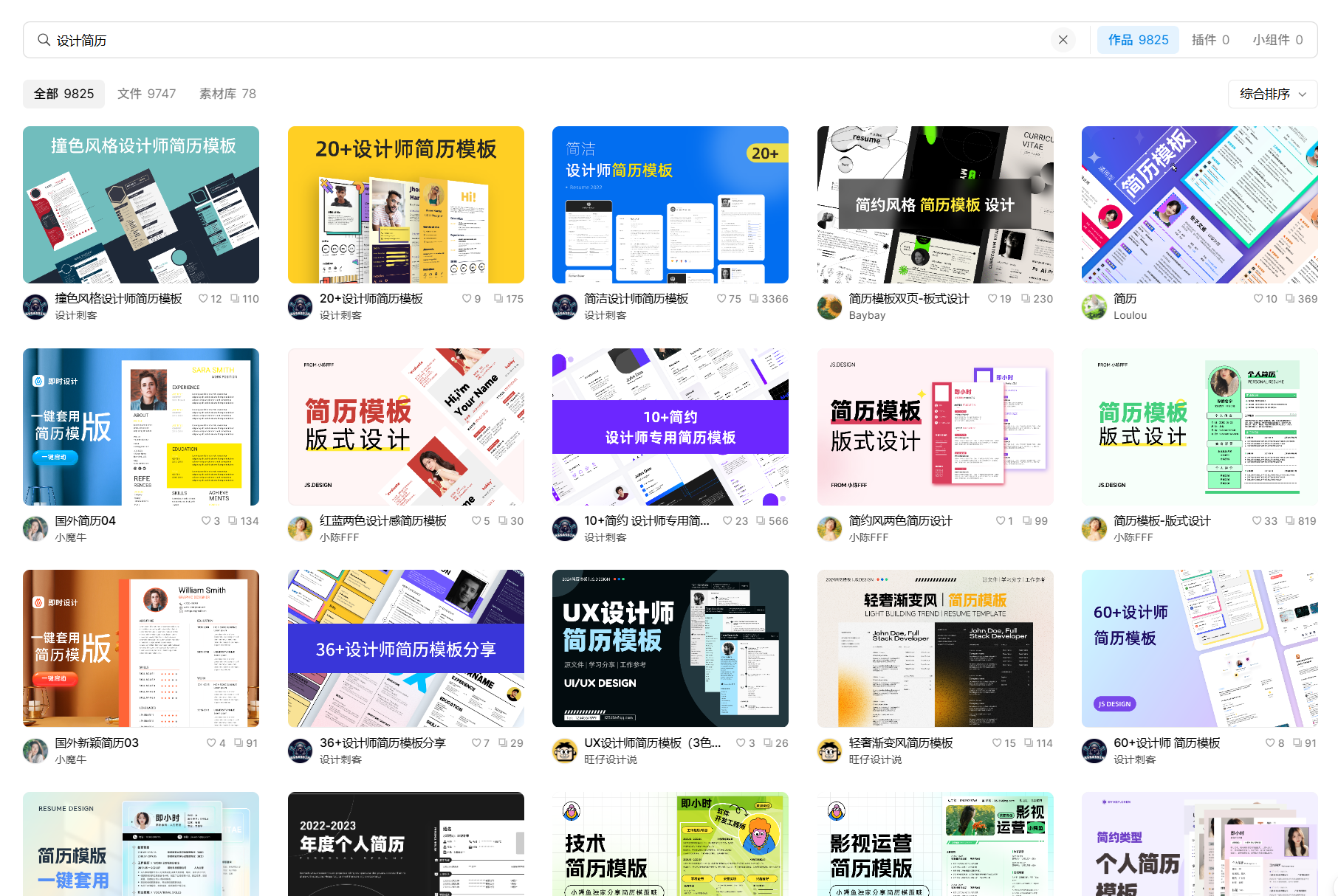Click copy icon showing 3366

point(754,299)
